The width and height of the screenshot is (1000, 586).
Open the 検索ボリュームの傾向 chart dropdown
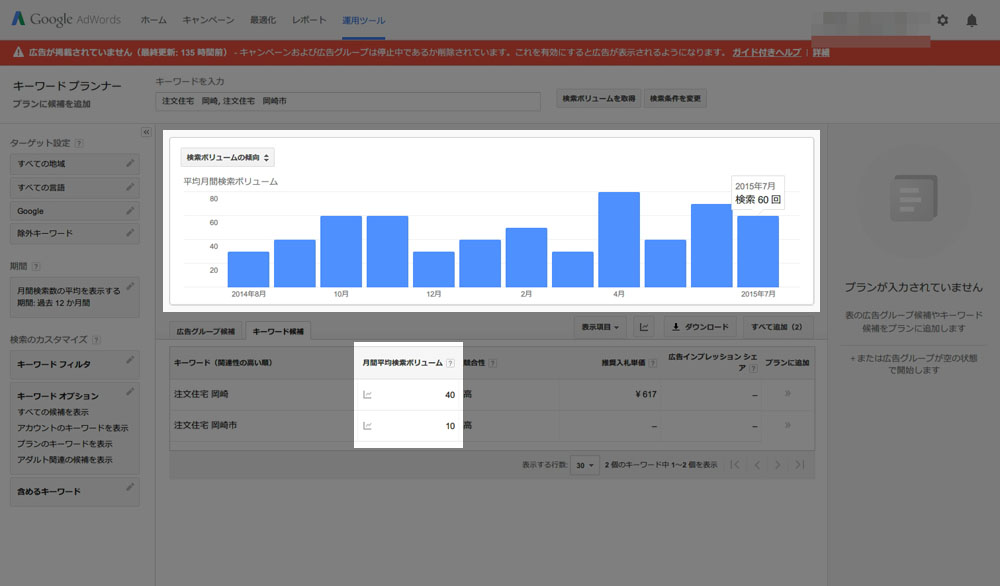pos(228,157)
